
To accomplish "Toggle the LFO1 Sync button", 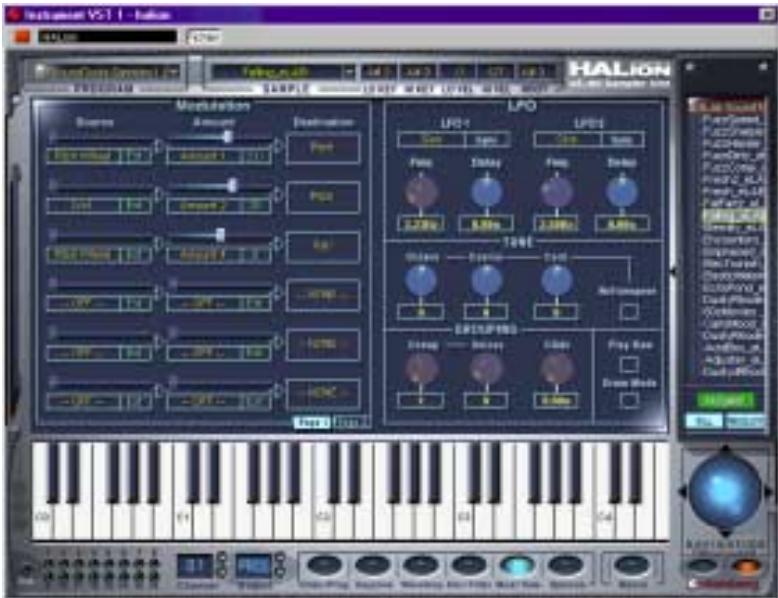I will [x=487, y=140].
